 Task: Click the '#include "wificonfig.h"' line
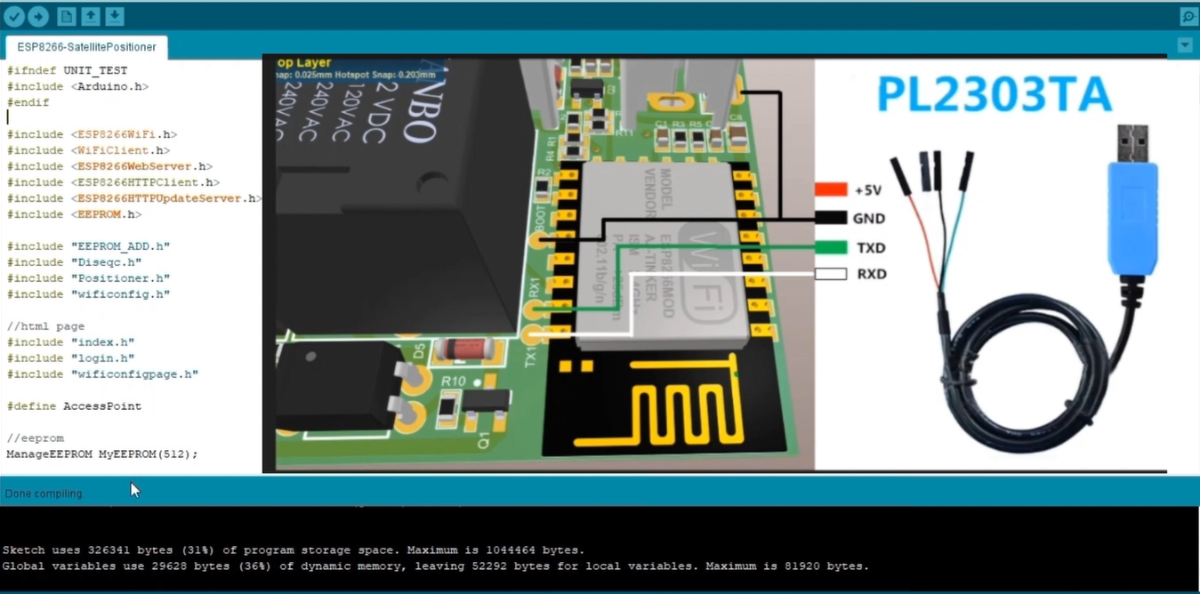click(88, 294)
